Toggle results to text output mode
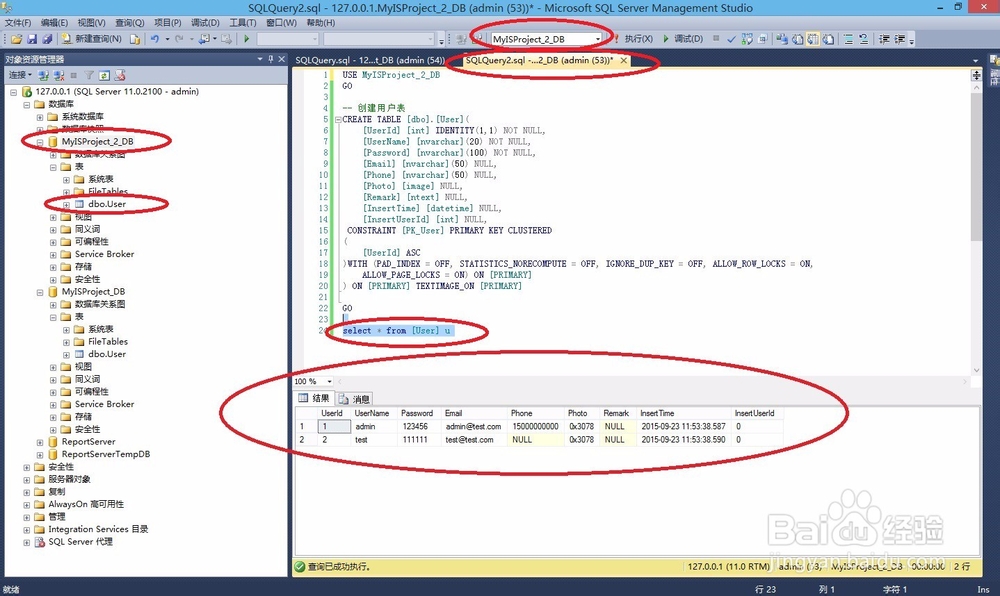Image resolution: width=1000 pixels, height=596 pixels. tap(797, 39)
